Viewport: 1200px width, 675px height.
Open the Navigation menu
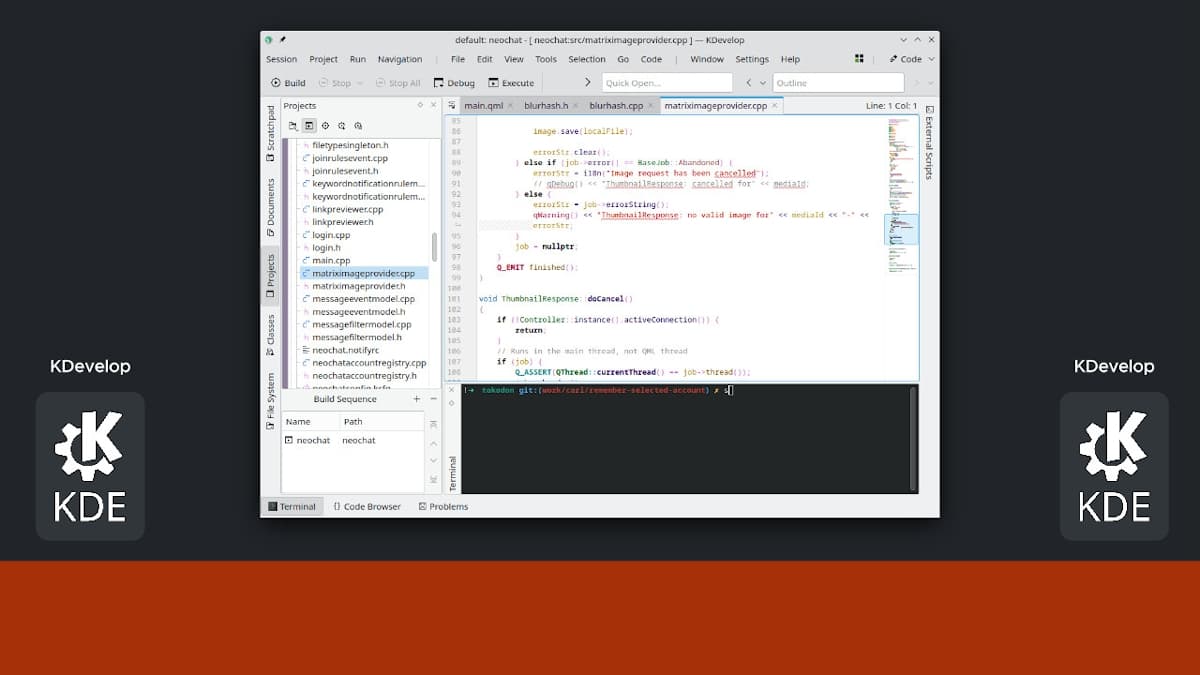(400, 59)
